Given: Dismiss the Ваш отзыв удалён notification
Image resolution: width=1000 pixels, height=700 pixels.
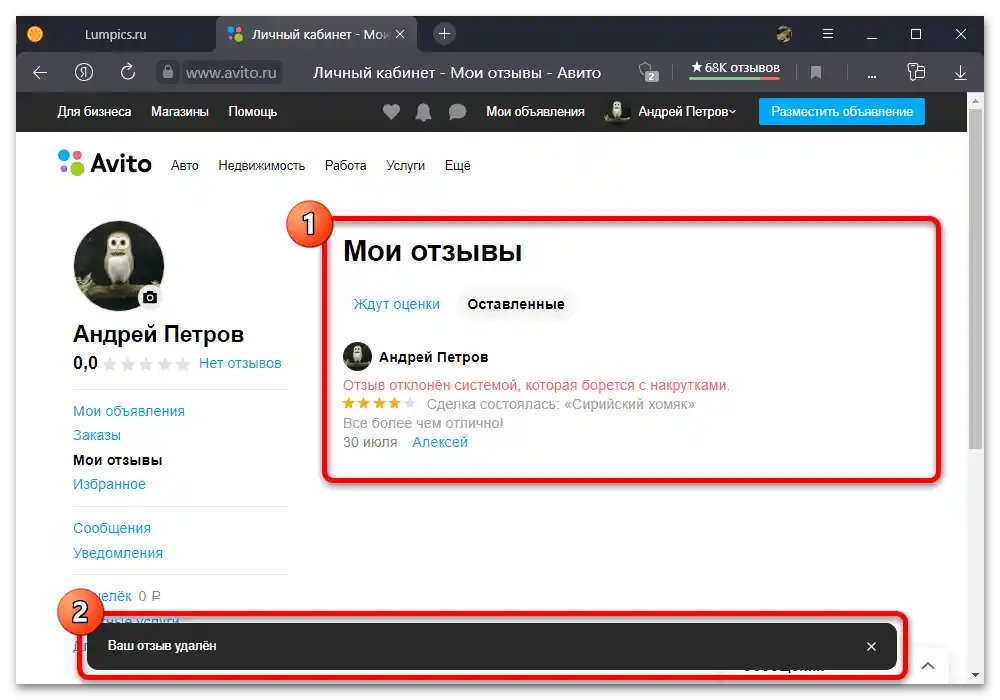Looking at the screenshot, I should click(871, 646).
